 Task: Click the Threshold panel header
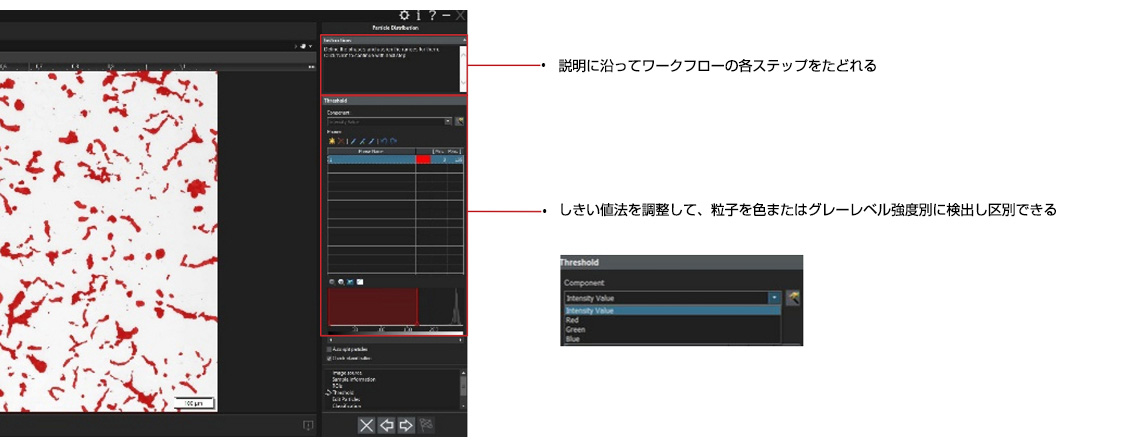[394, 101]
